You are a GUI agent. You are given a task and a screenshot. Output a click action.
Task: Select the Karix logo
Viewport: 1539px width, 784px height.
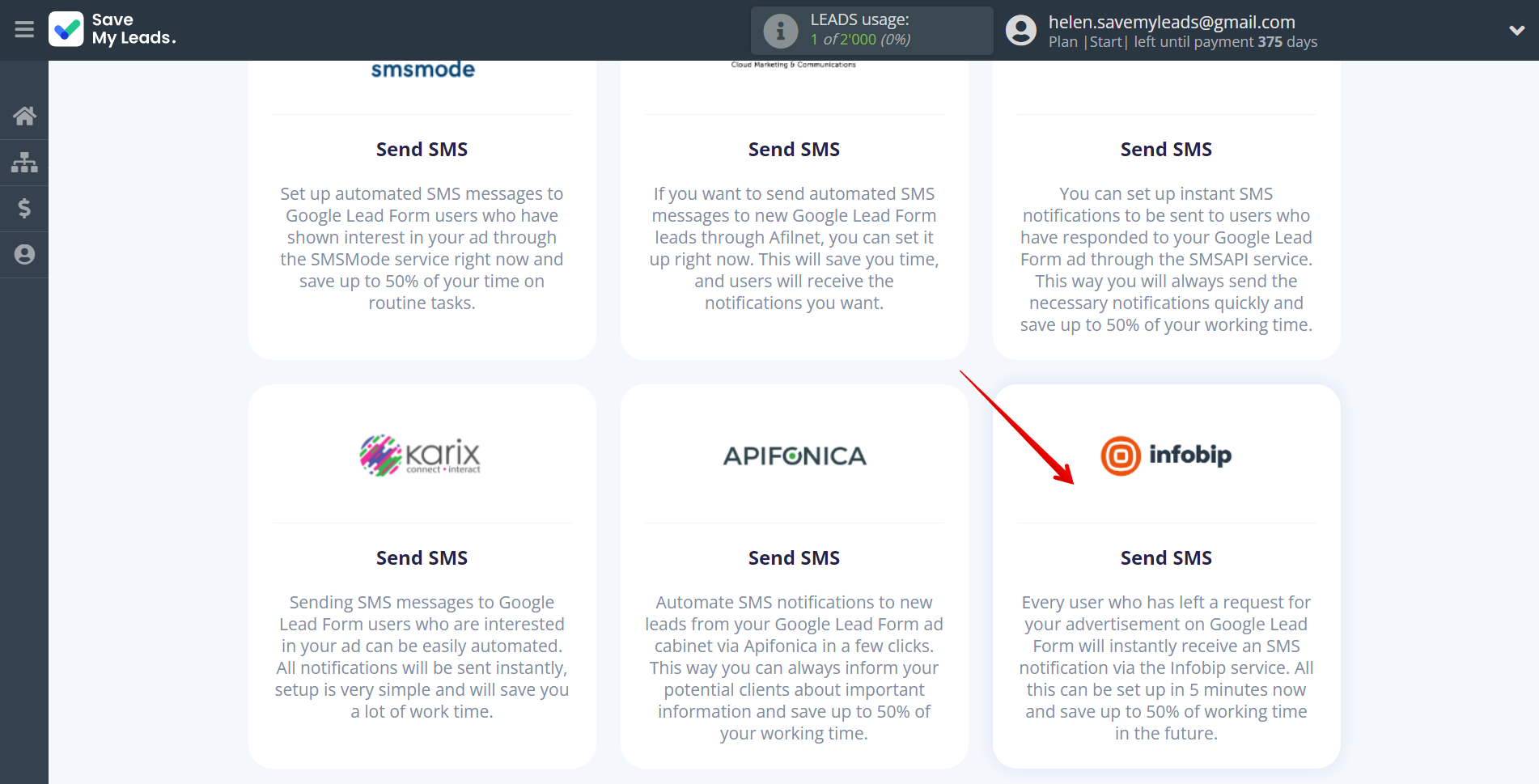421,456
